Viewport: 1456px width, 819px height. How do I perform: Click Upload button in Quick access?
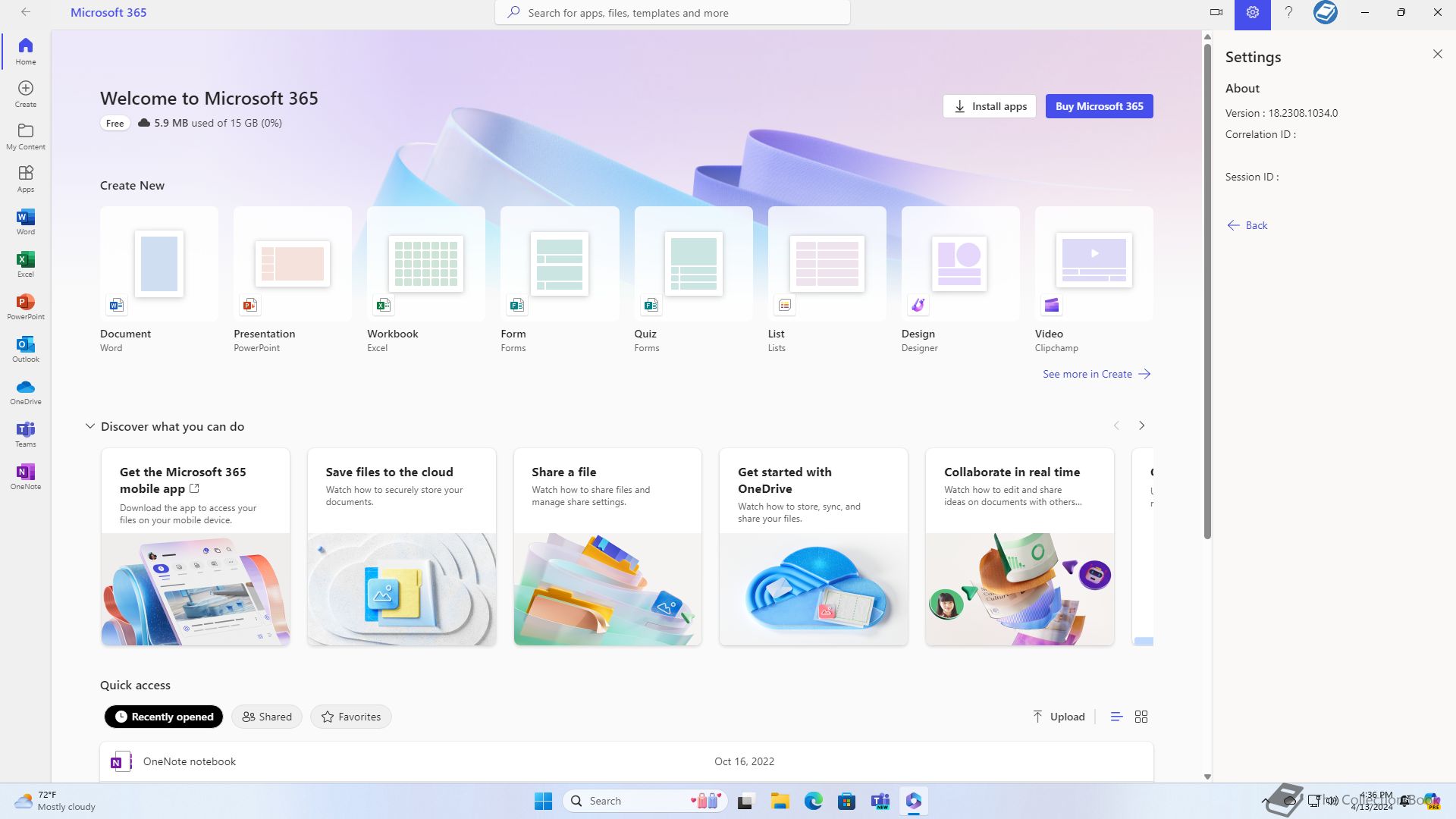click(x=1059, y=717)
